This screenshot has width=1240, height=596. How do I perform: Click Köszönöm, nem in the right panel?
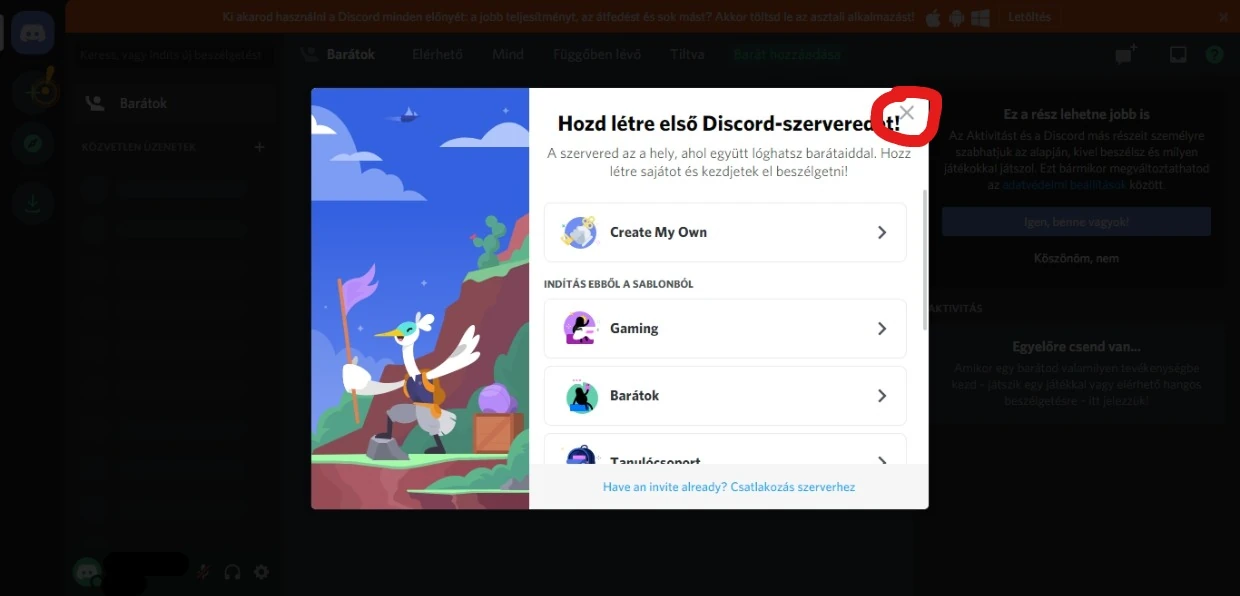(1076, 258)
